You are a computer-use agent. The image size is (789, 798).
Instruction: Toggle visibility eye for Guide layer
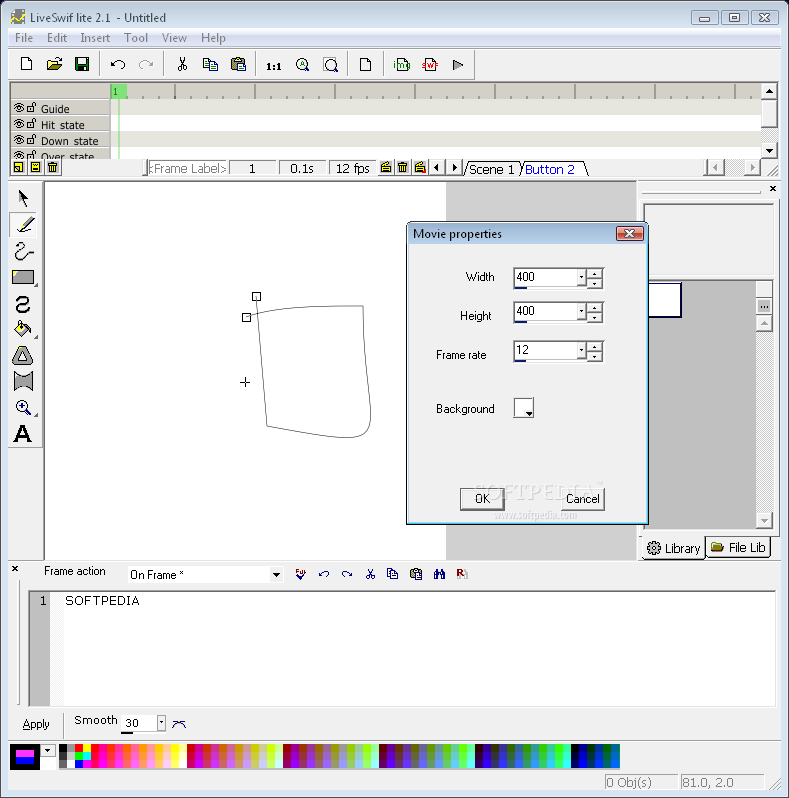tap(19, 108)
